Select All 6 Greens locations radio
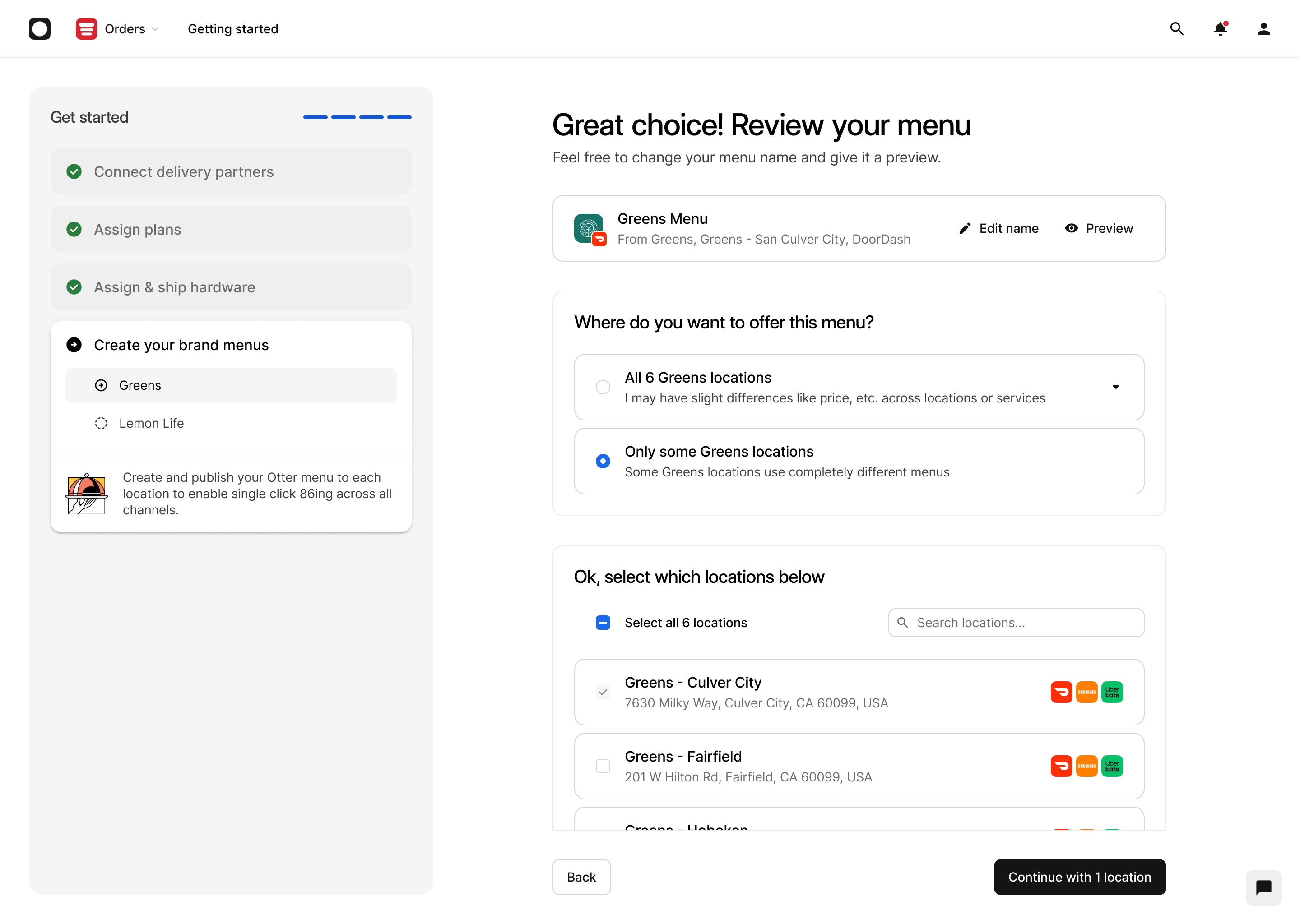This screenshot has width=1300, height=924. point(603,387)
